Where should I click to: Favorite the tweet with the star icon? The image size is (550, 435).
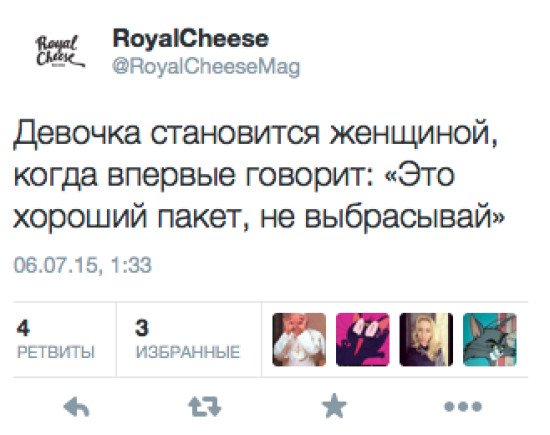click(x=334, y=406)
